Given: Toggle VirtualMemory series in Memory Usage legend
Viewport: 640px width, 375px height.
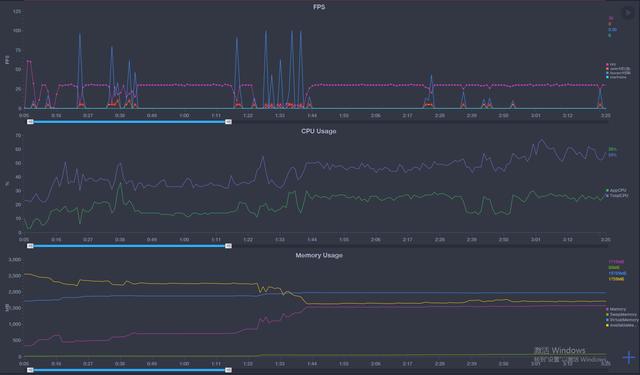Looking at the screenshot, I should coord(622,320).
